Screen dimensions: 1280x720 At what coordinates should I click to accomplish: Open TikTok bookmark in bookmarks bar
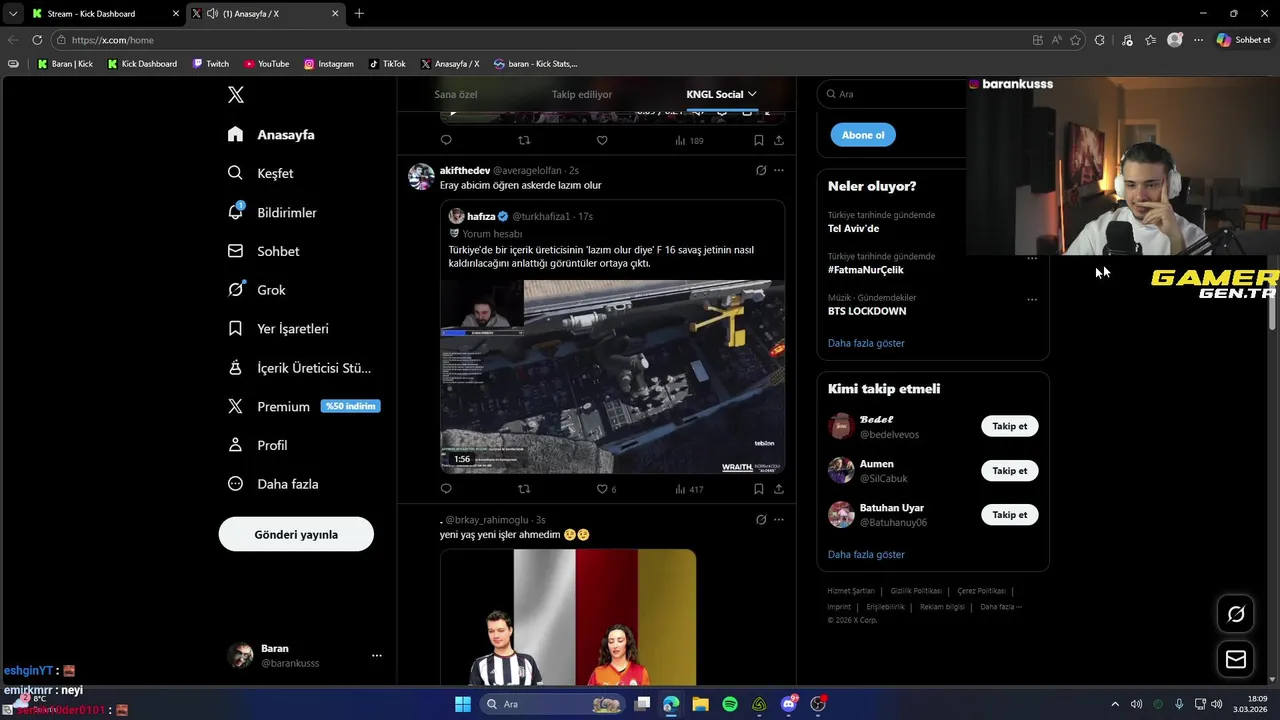(x=387, y=64)
